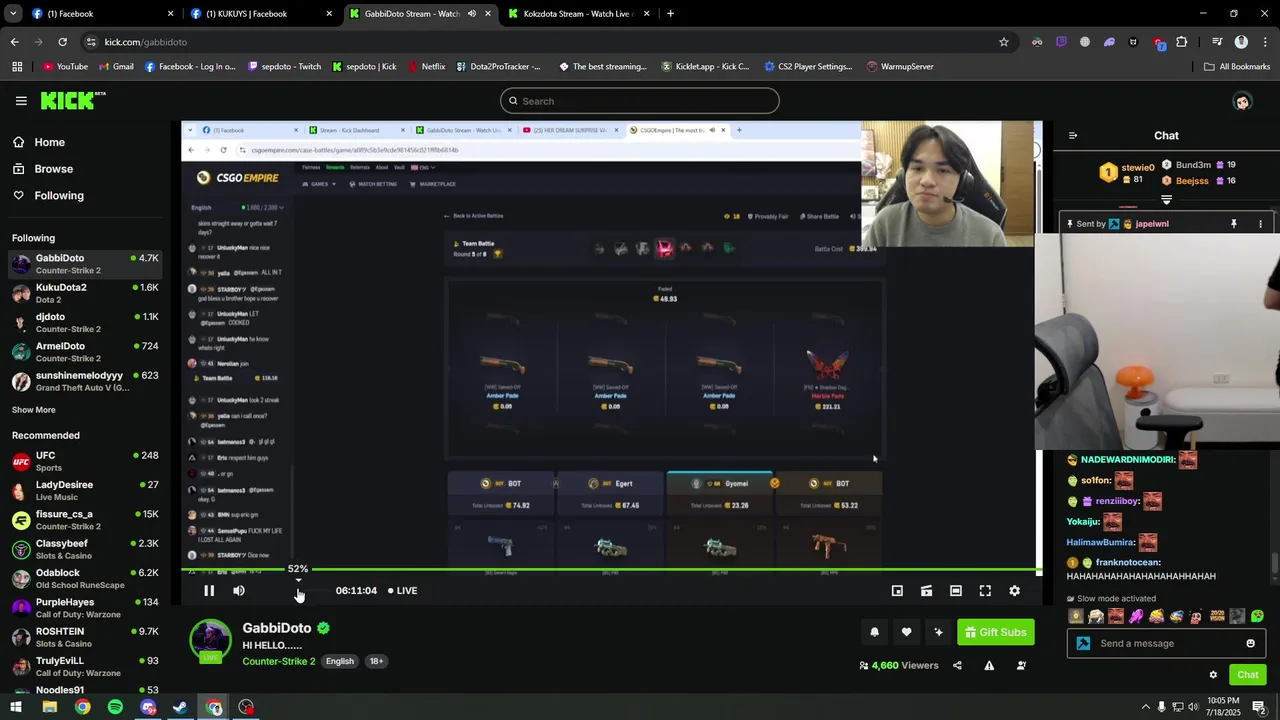Image resolution: width=1280 pixels, height=720 pixels.
Task: Adjust the player volume slider at 52%
Action: [298, 591]
